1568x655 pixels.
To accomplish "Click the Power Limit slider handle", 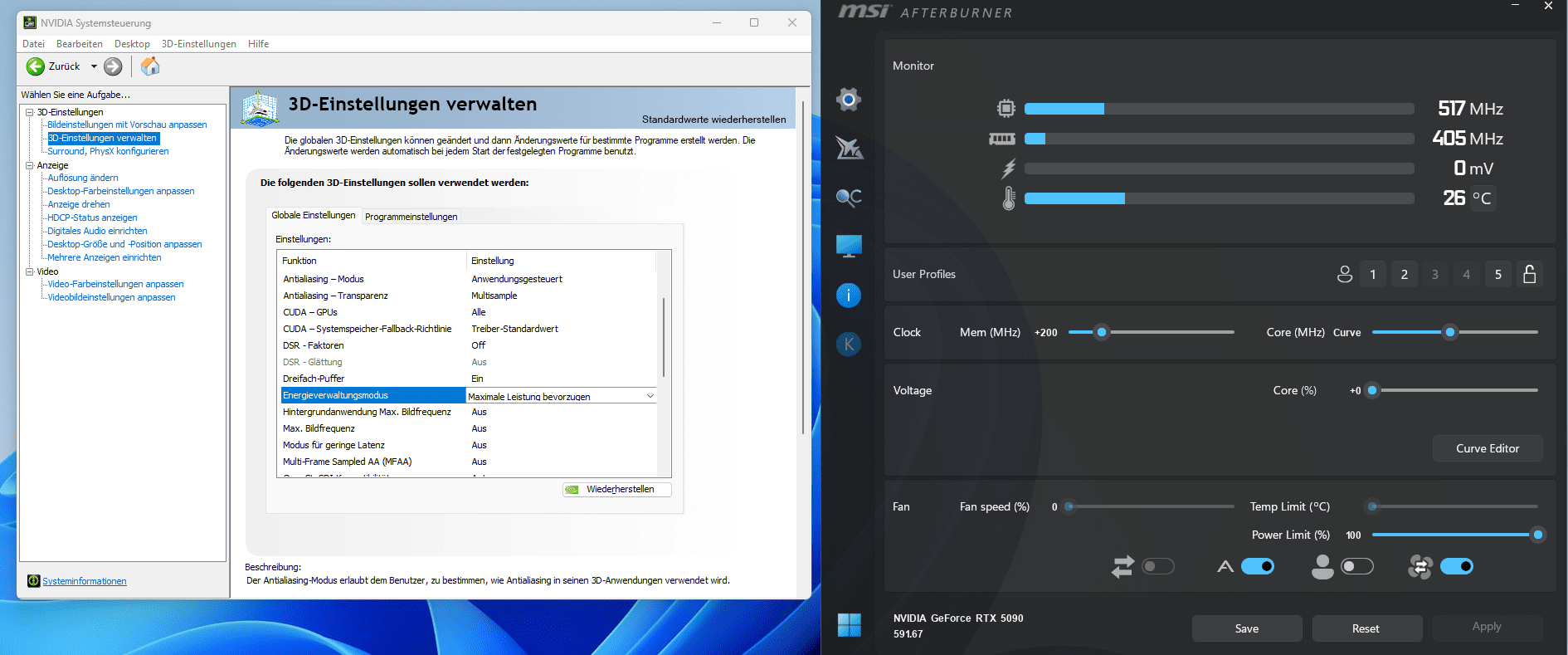I will click(1538, 535).
